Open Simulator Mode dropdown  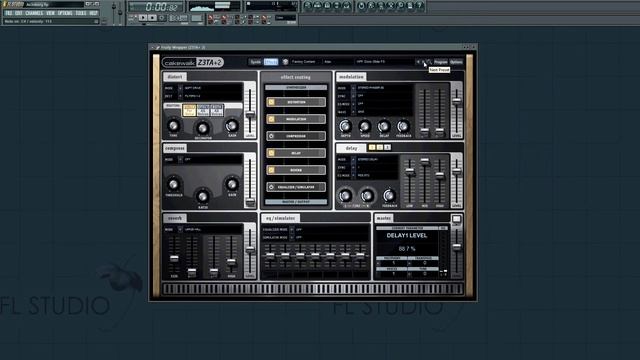coord(291,237)
